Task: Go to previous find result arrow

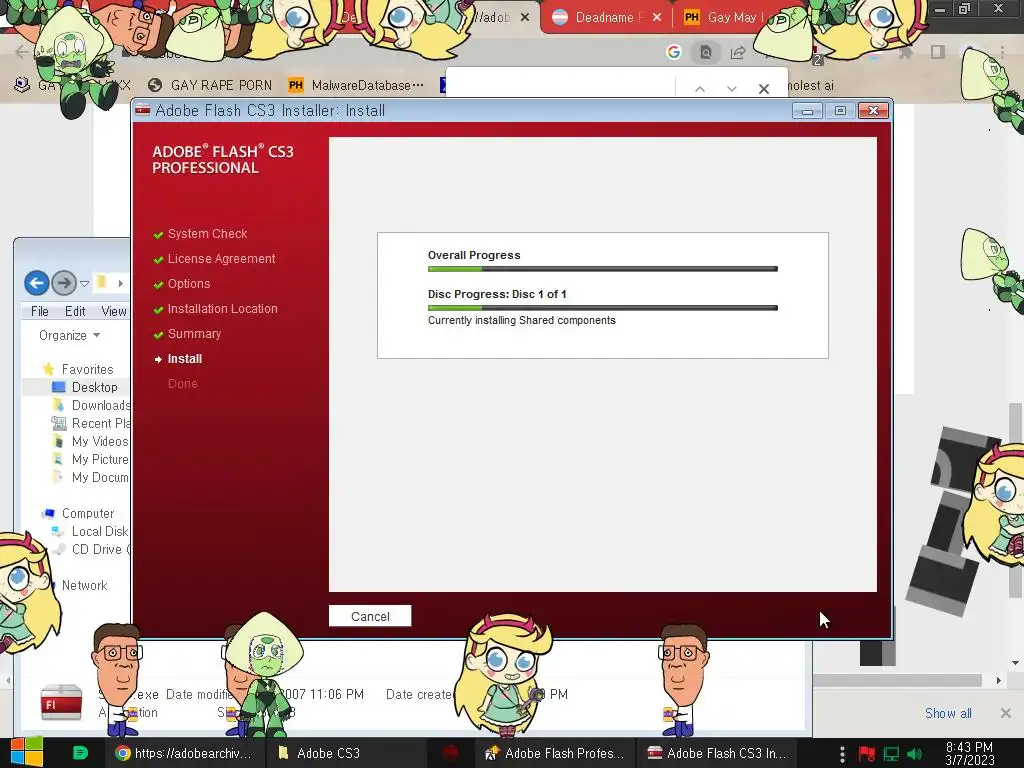Action: tap(699, 89)
